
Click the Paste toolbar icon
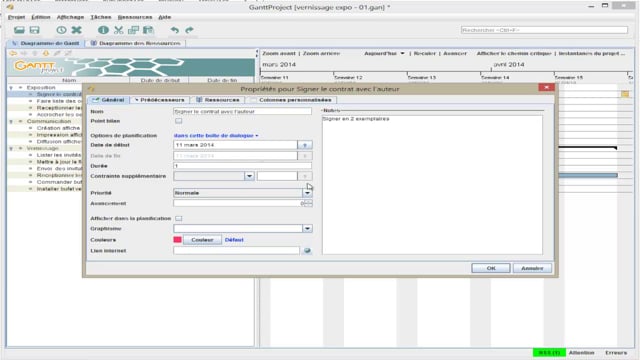tap(148, 30)
